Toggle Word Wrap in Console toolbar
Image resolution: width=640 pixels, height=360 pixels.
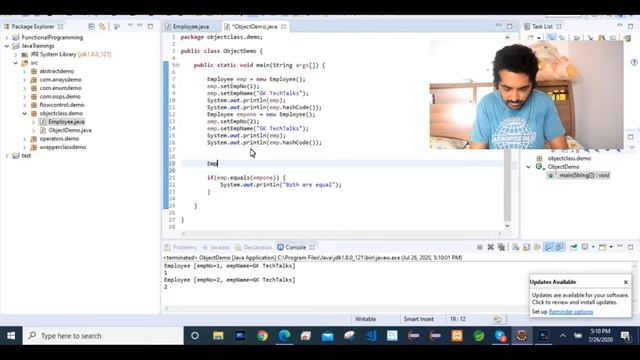click(537, 247)
